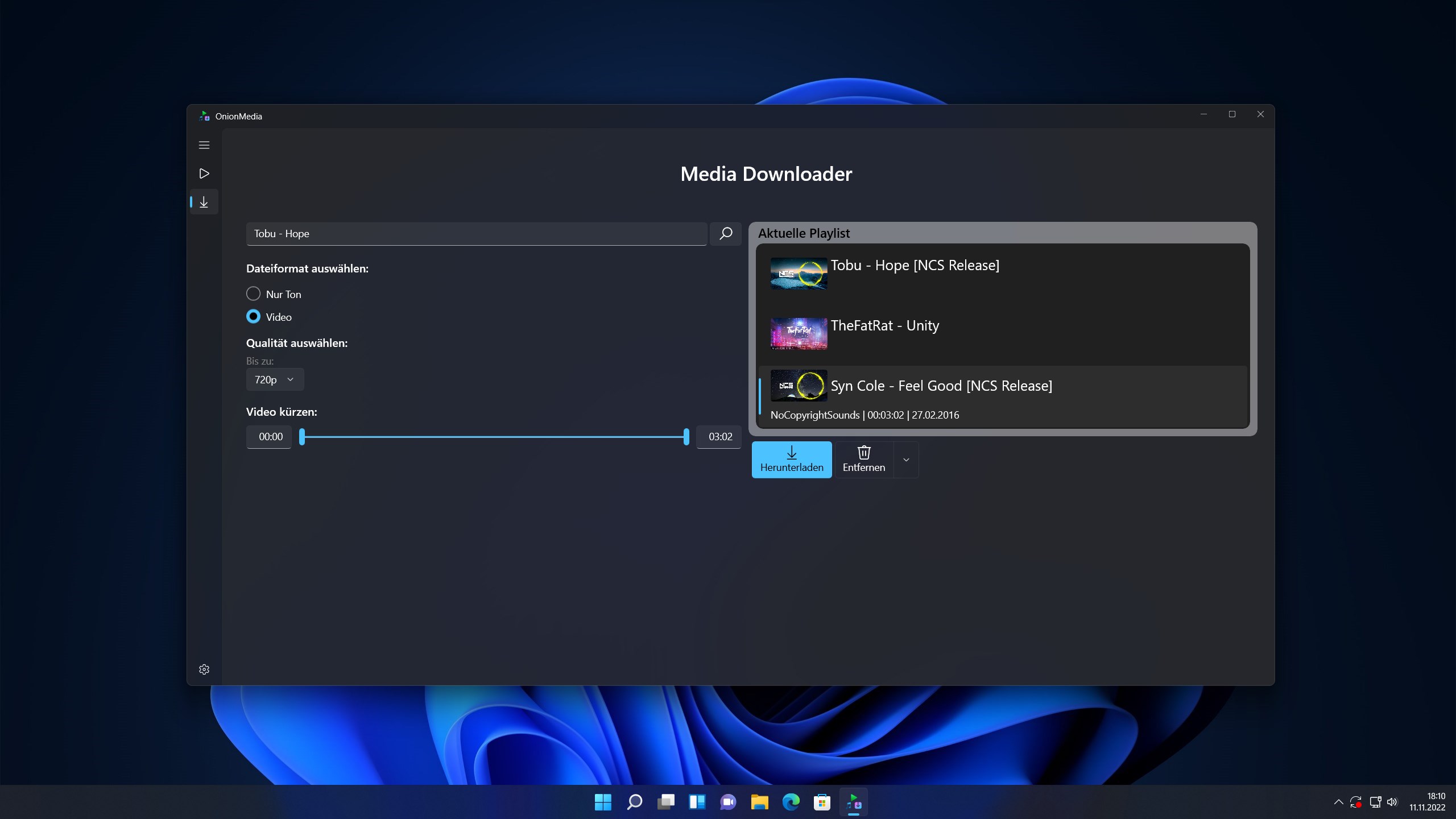The width and height of the screenshot is (1456, 819).
Task: Click the sync status tray icon
Action: tap(1356, 802)
